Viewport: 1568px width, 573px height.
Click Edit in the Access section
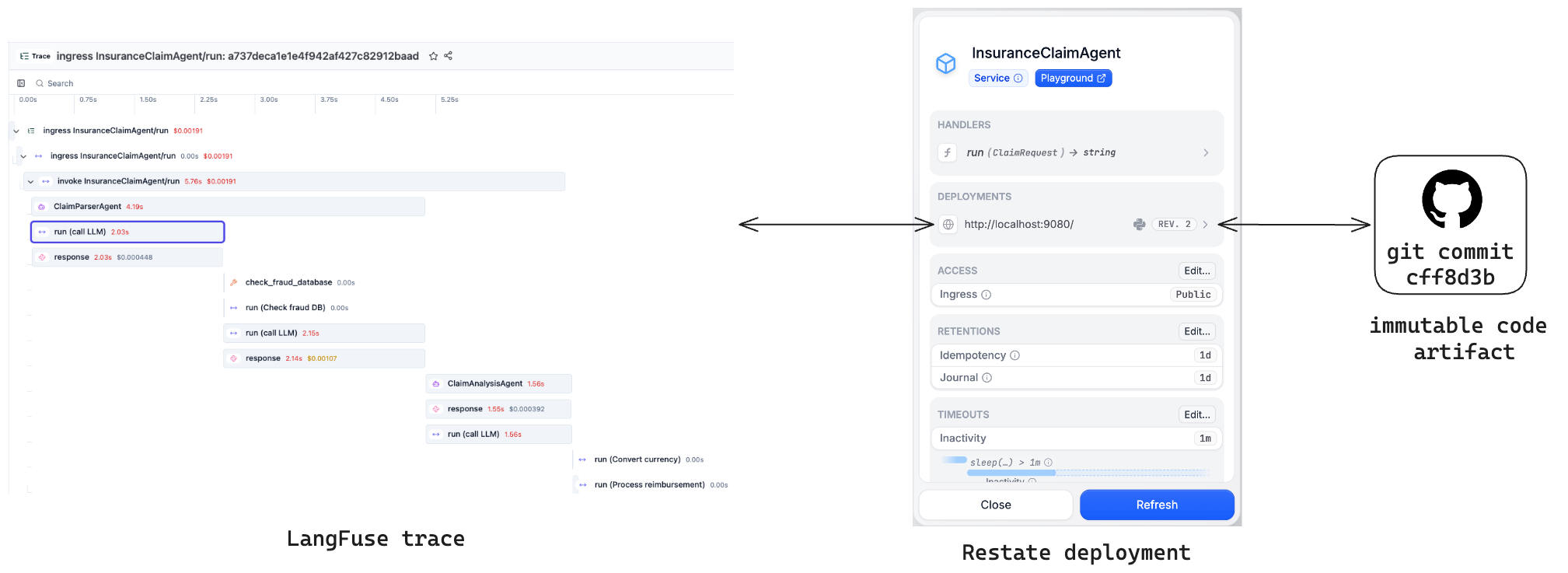pyautogui.click(x=1196, y=271)
